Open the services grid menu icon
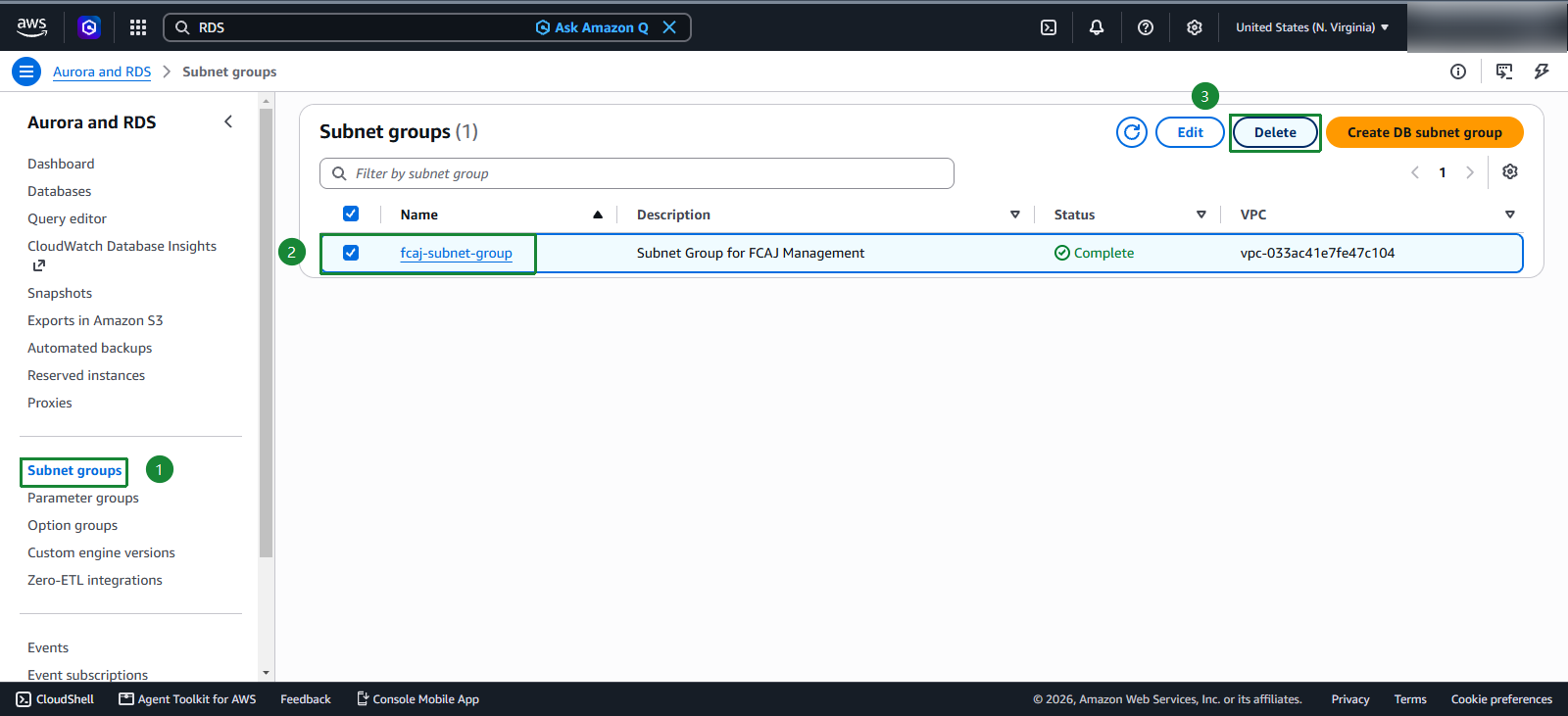This screenshot has height=716, width=1568. coord(138,27)
